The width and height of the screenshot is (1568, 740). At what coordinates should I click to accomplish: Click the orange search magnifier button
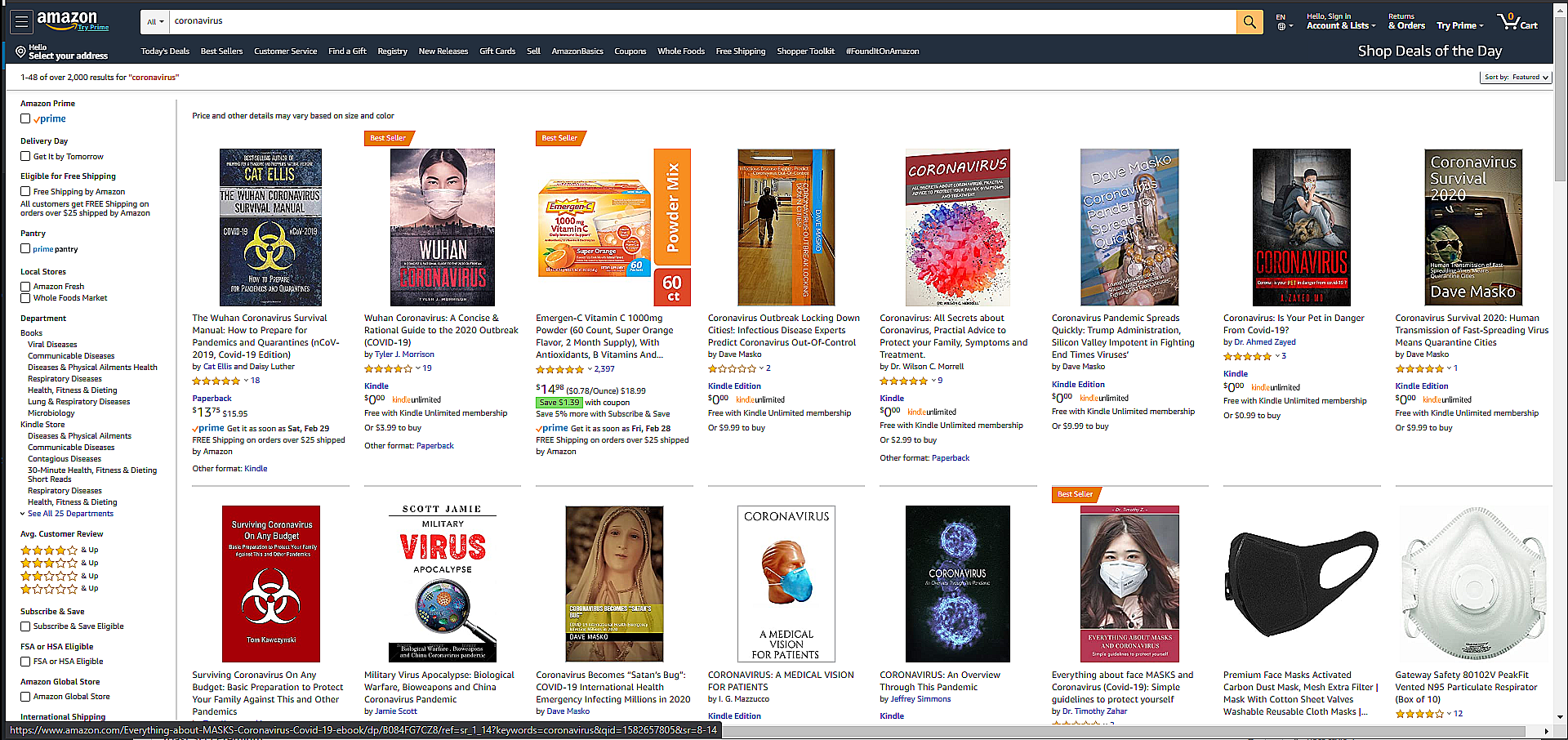pos(1249,22)
